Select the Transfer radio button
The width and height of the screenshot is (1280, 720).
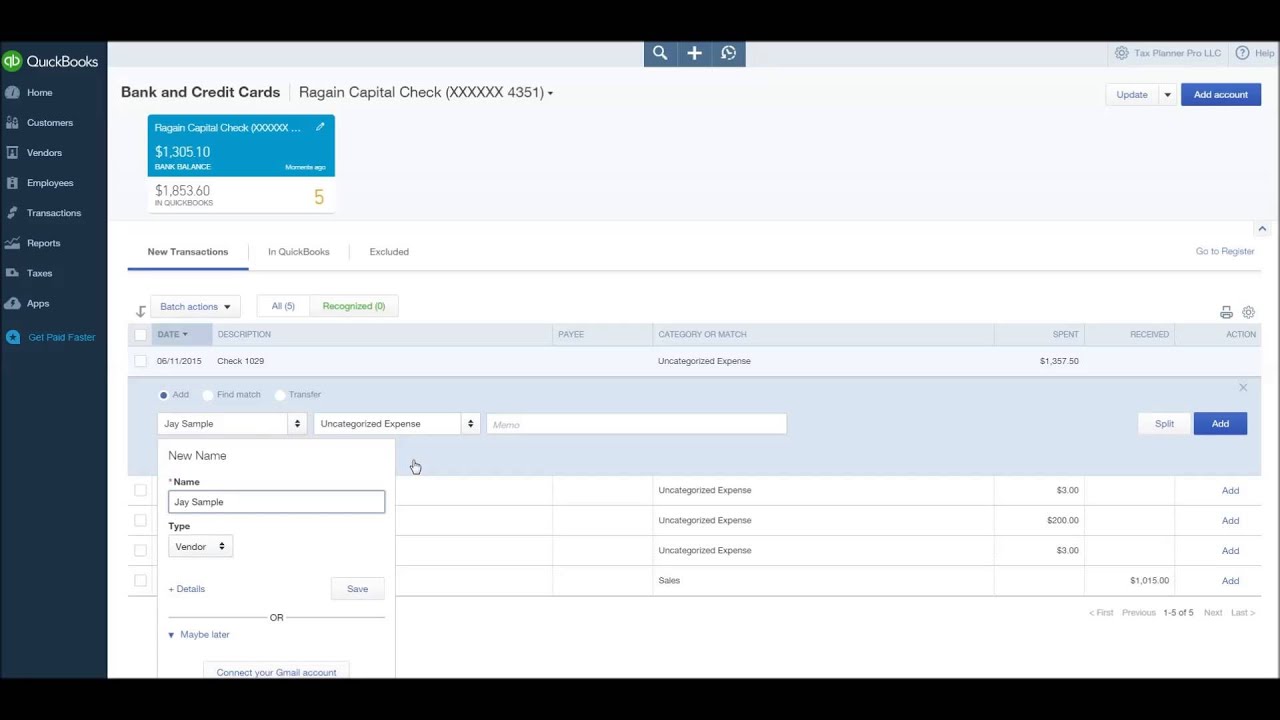(x=280, y=395)
